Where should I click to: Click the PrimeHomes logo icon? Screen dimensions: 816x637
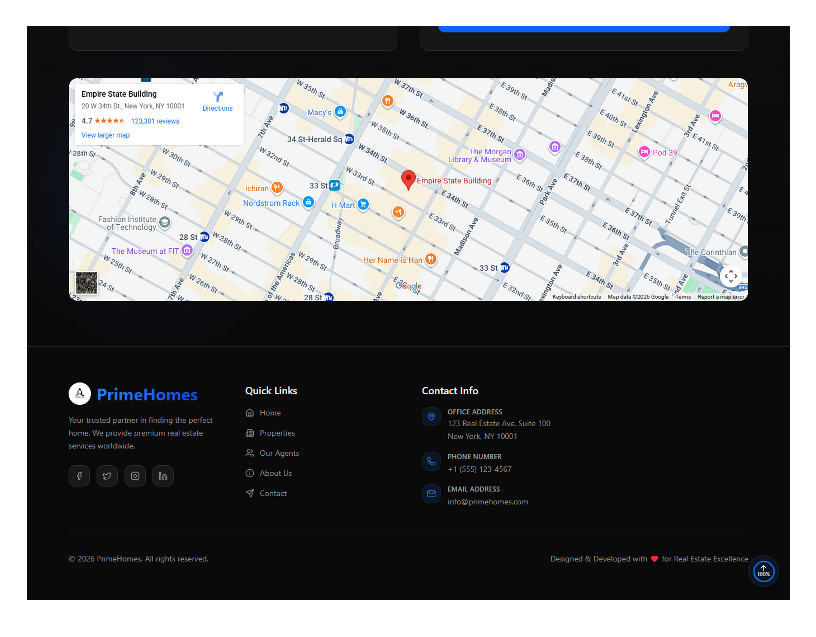click(80, 394)
